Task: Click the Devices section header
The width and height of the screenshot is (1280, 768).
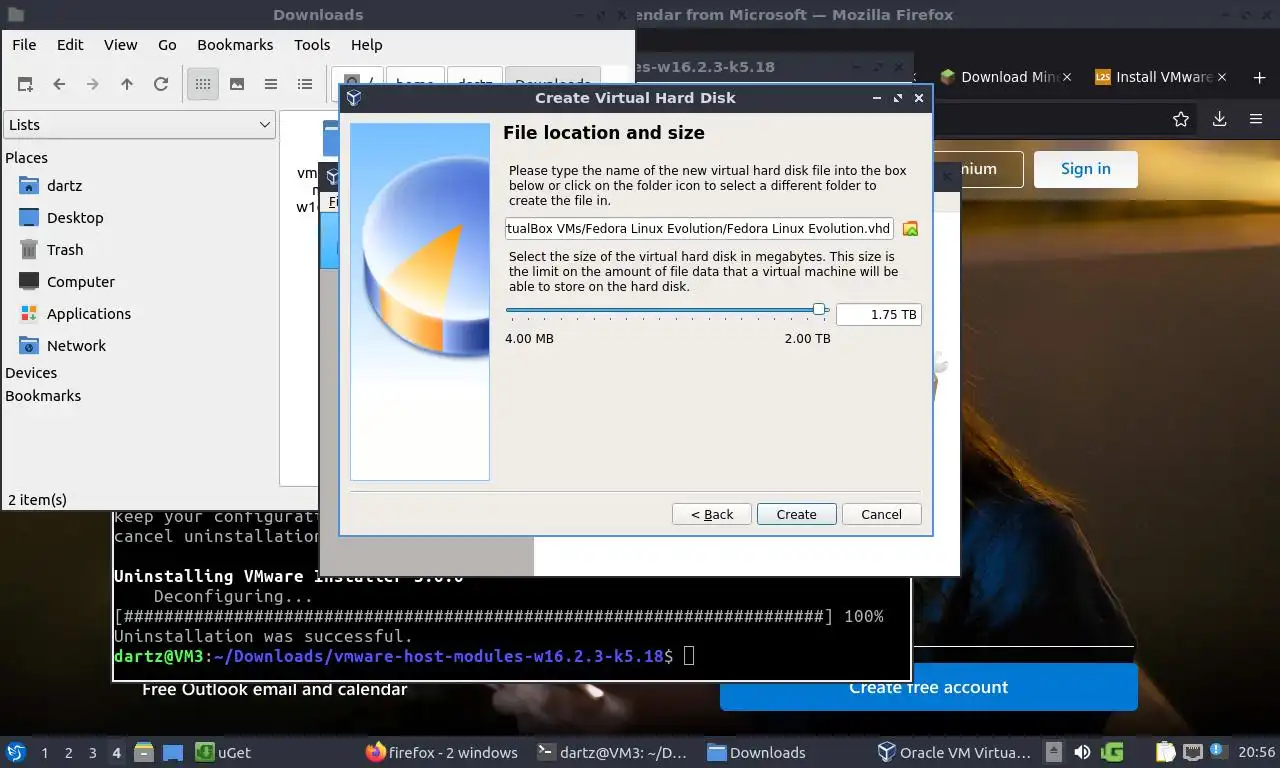Action: [x=31, y=373]
